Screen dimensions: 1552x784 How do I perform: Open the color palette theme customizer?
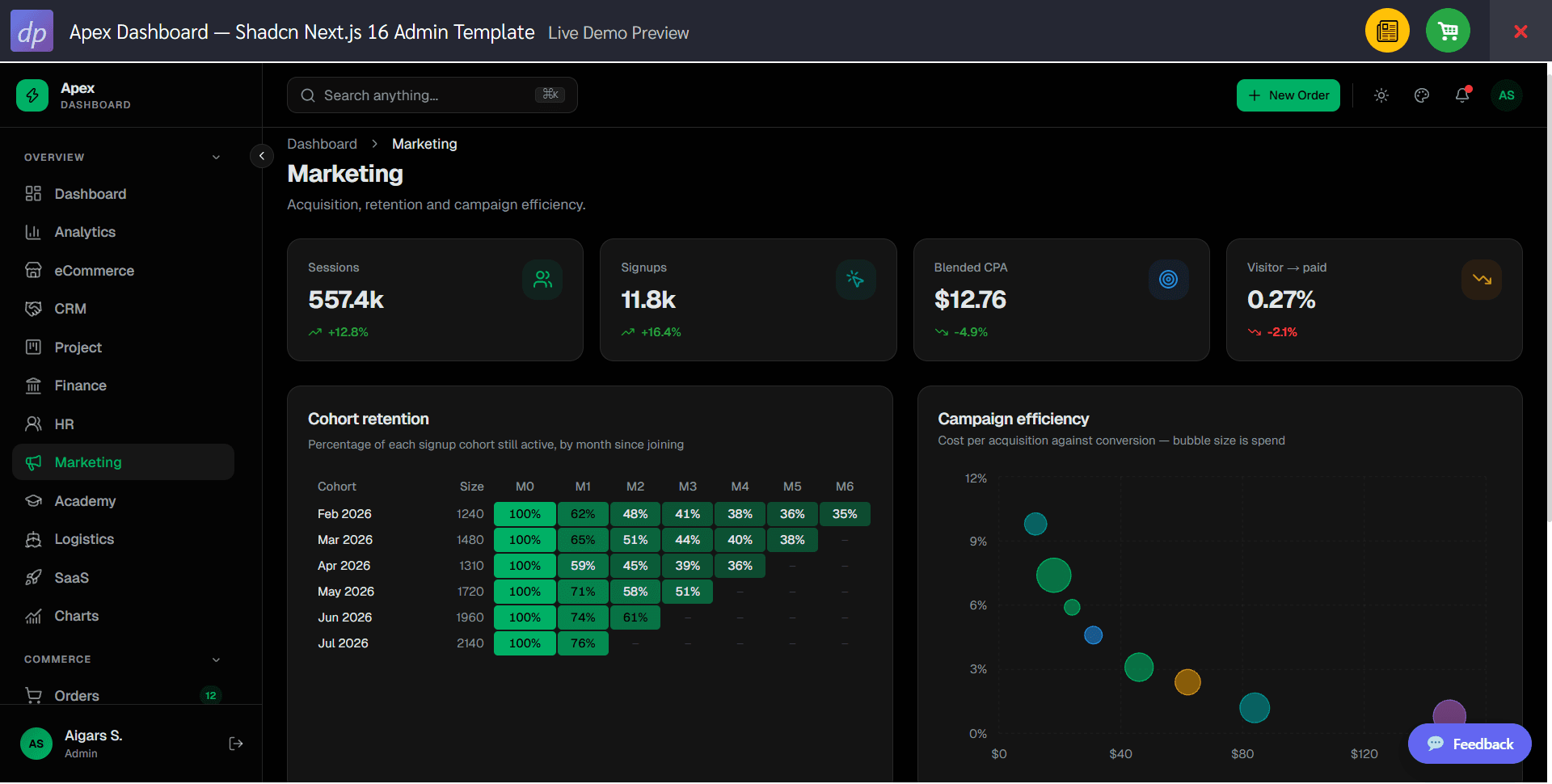point(1422,95)
